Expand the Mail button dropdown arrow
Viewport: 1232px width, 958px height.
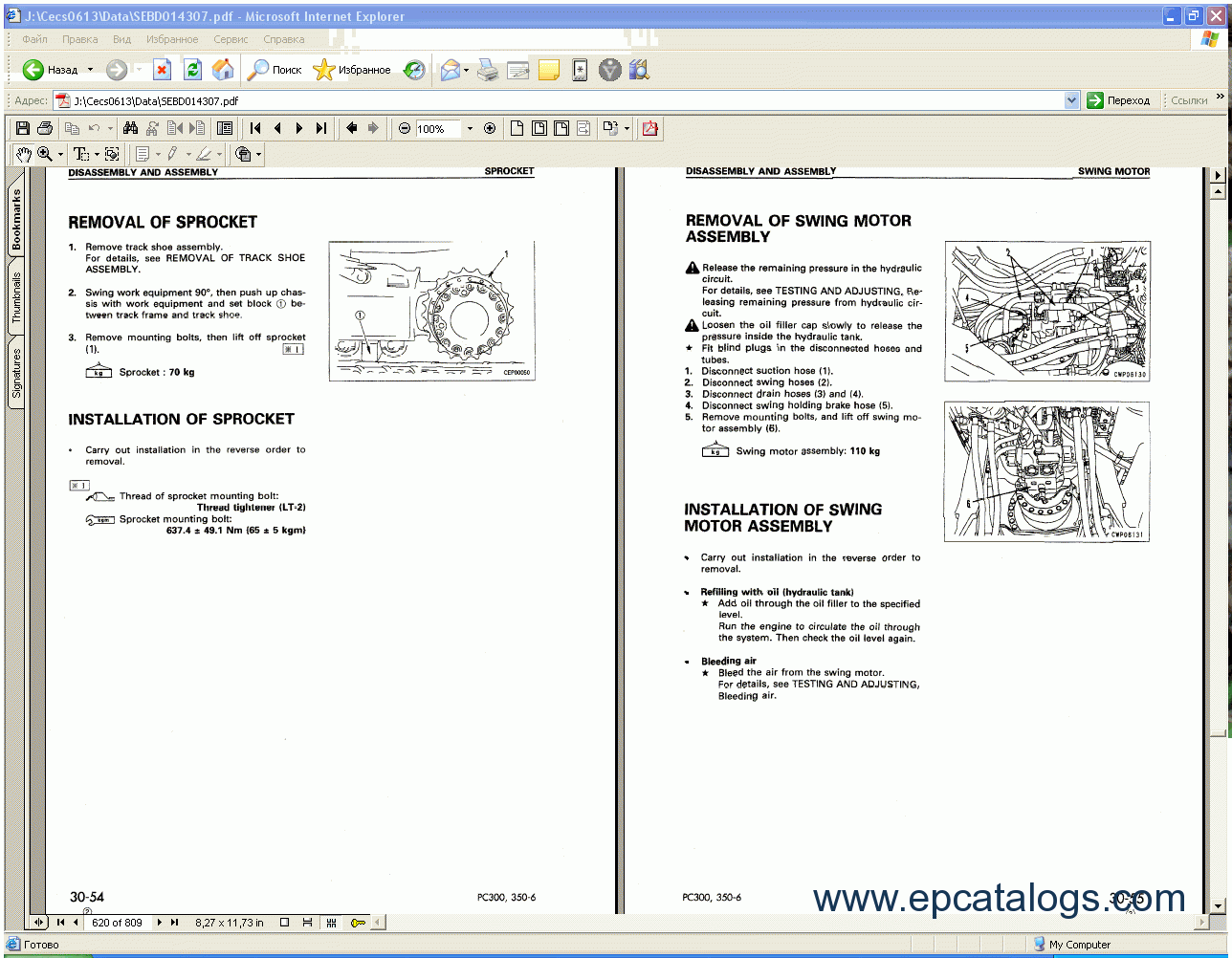467,70
